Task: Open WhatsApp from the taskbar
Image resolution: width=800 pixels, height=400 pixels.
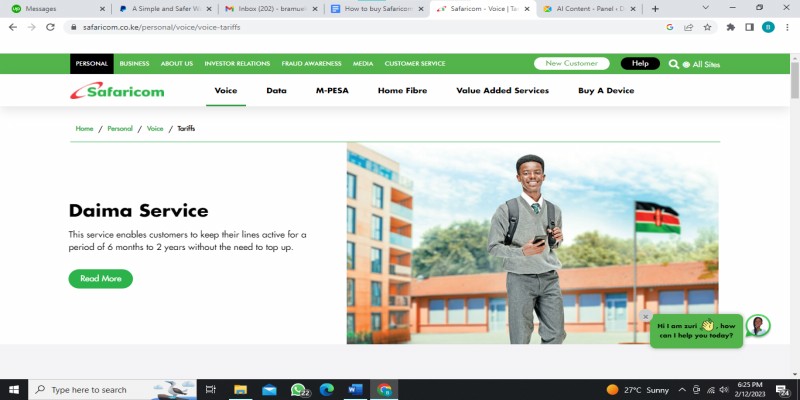Action: tap(299, 390)
